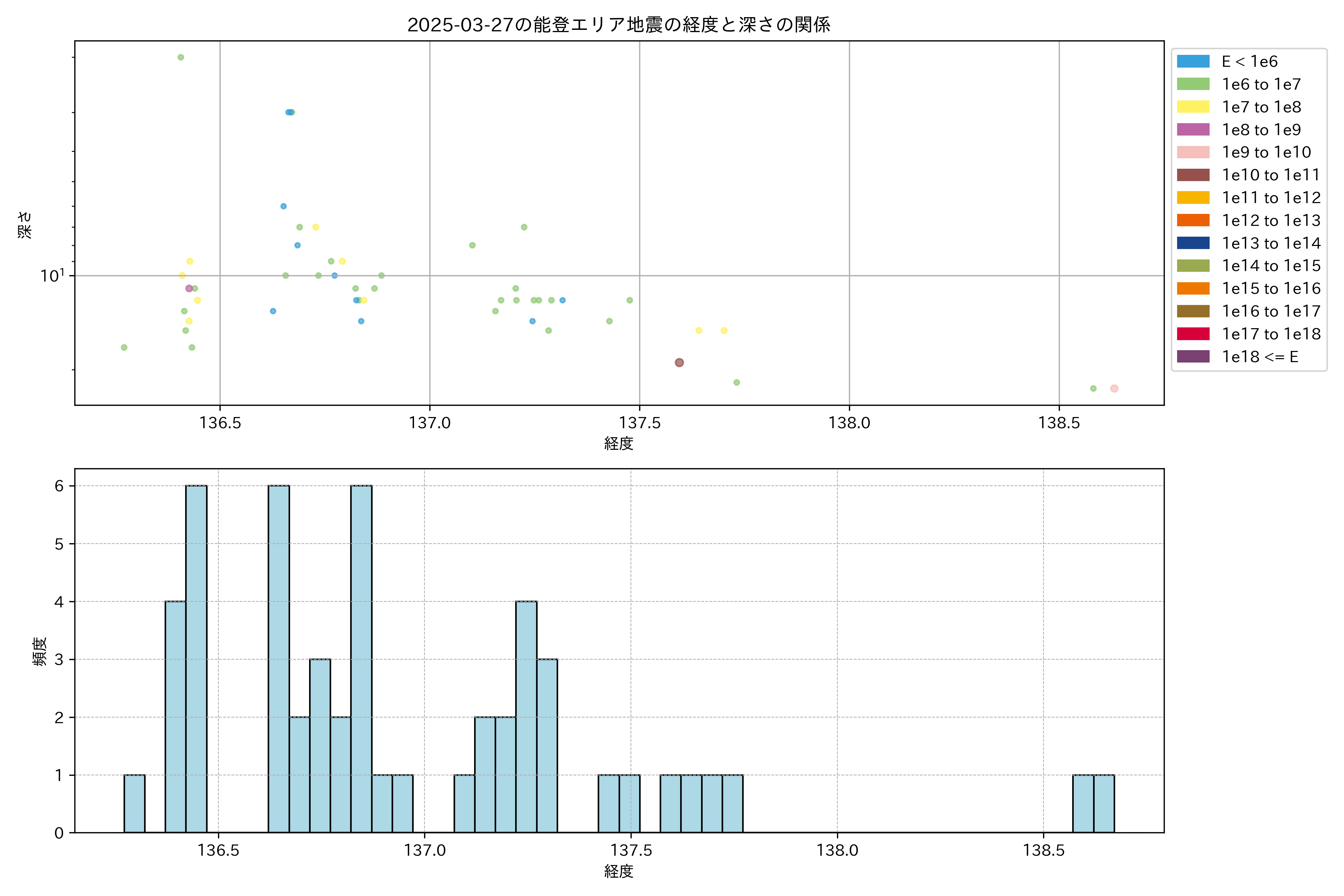This screenshot has height=896, width=1344.
Task: Click the navy 1e13 to 1e14 legend swatch
Action: point(1192,243)
